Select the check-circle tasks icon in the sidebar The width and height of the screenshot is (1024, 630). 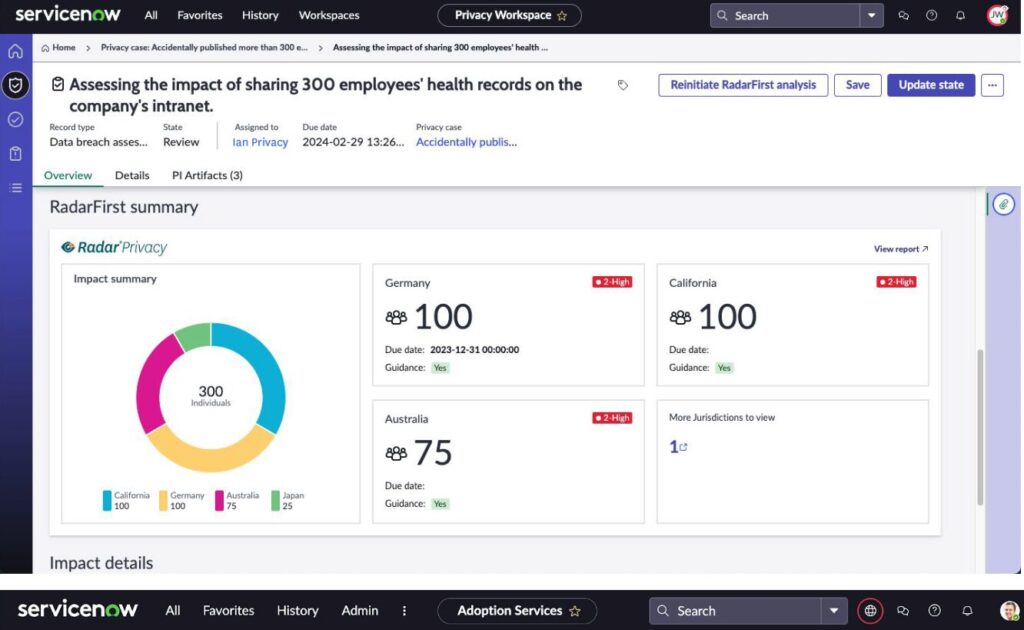(15, 119)
